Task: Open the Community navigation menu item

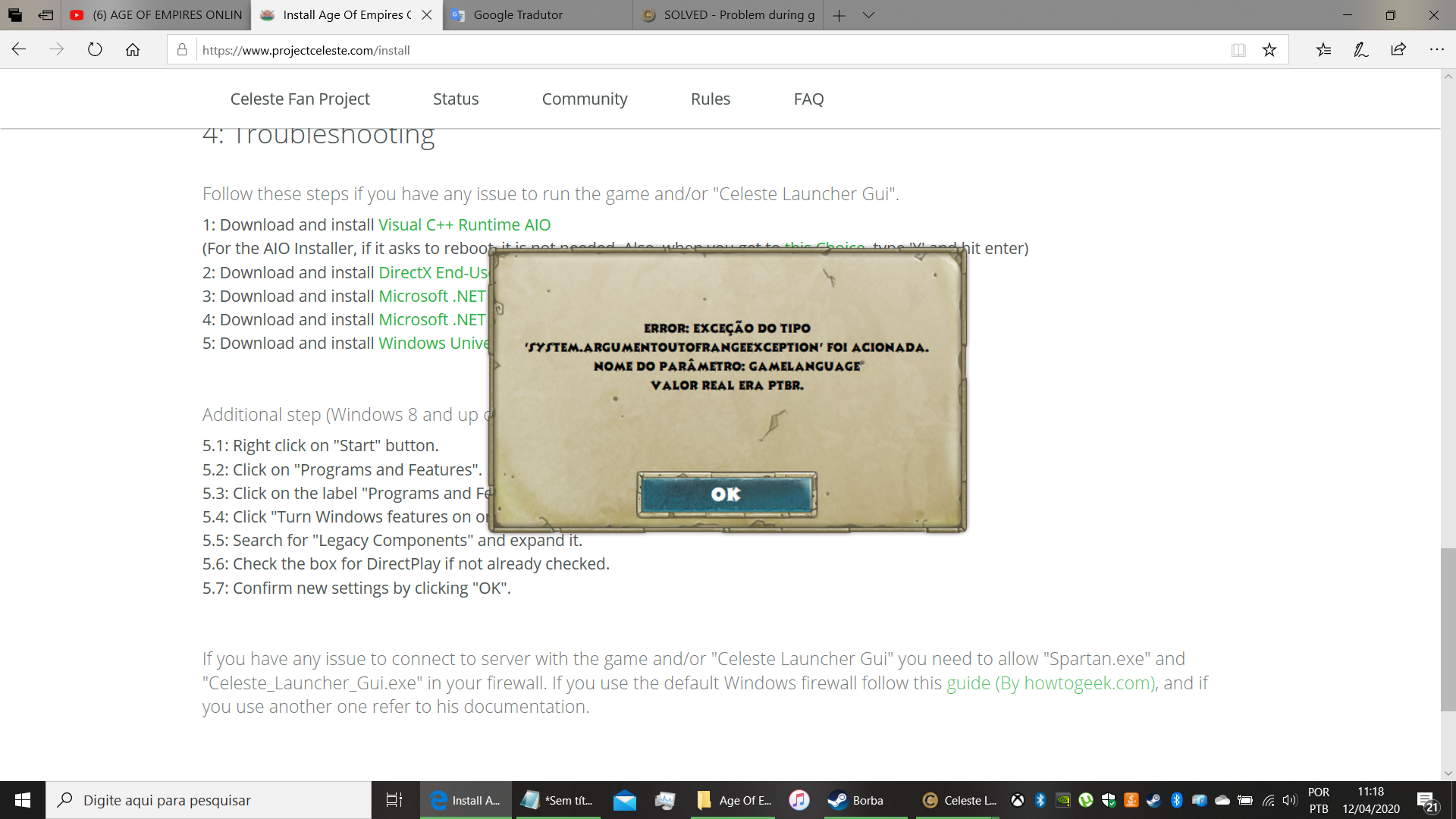Action: coord(584,99)
